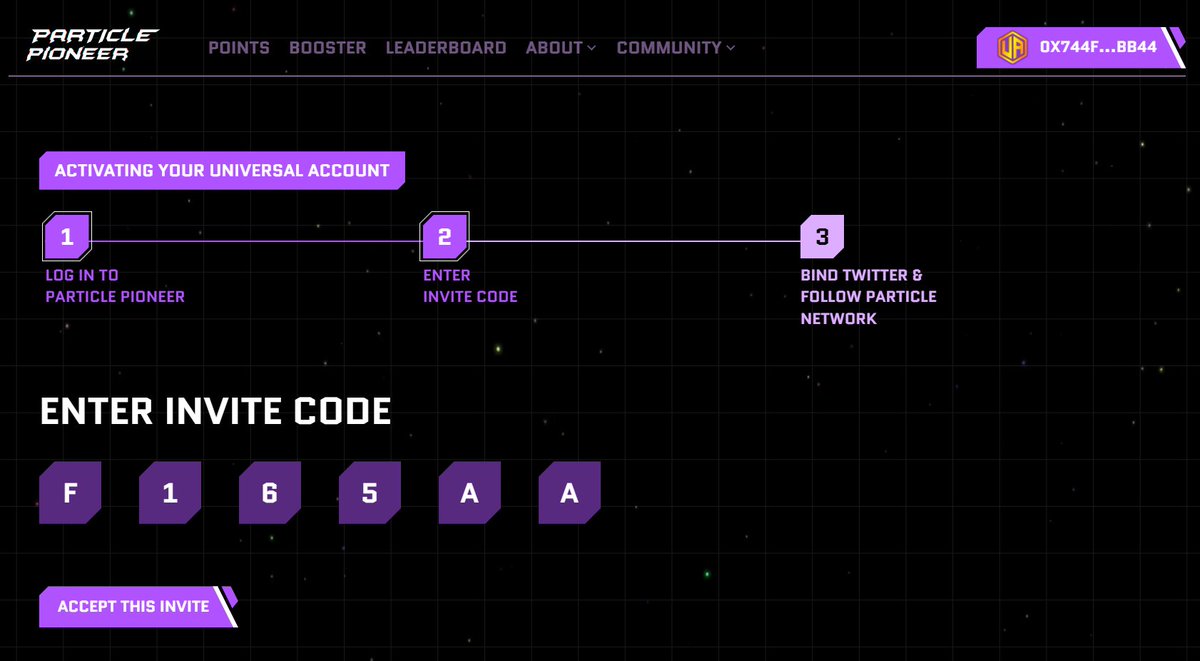Select step 1 marker in progress tracker

tap(67, 237)
